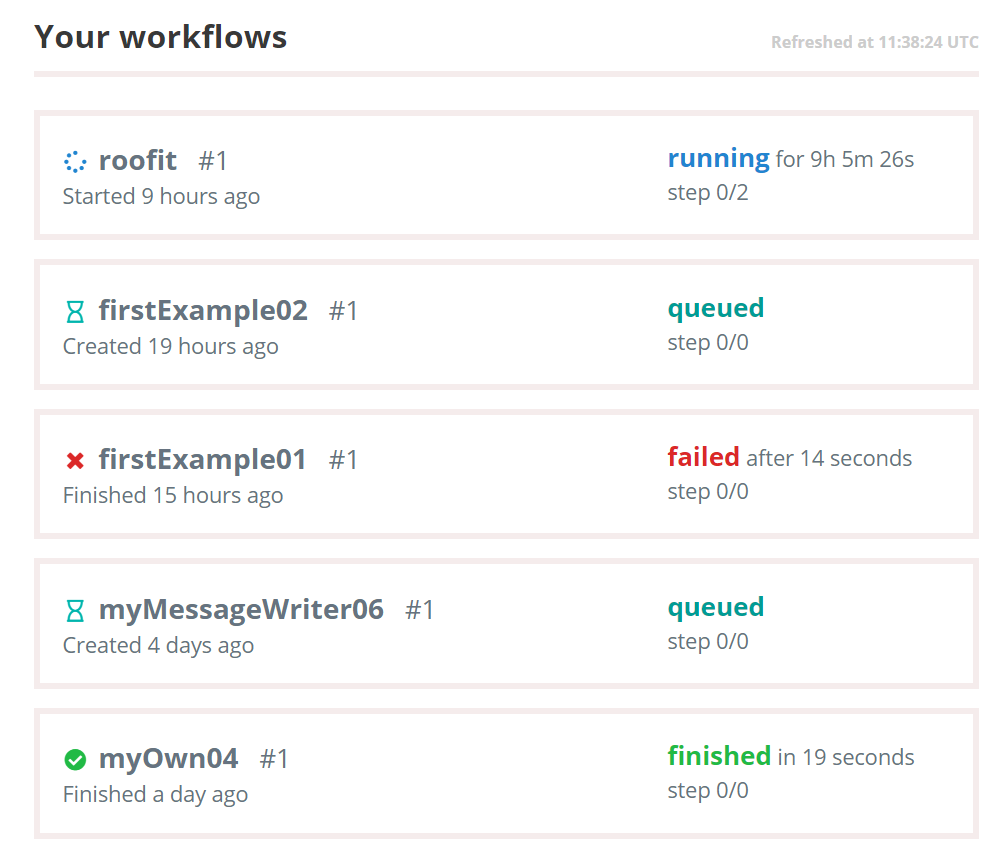The width and height of the screenshot is (1005, 856).
Task: Click the step 0/2 progress text
Action: click(708, 192)
